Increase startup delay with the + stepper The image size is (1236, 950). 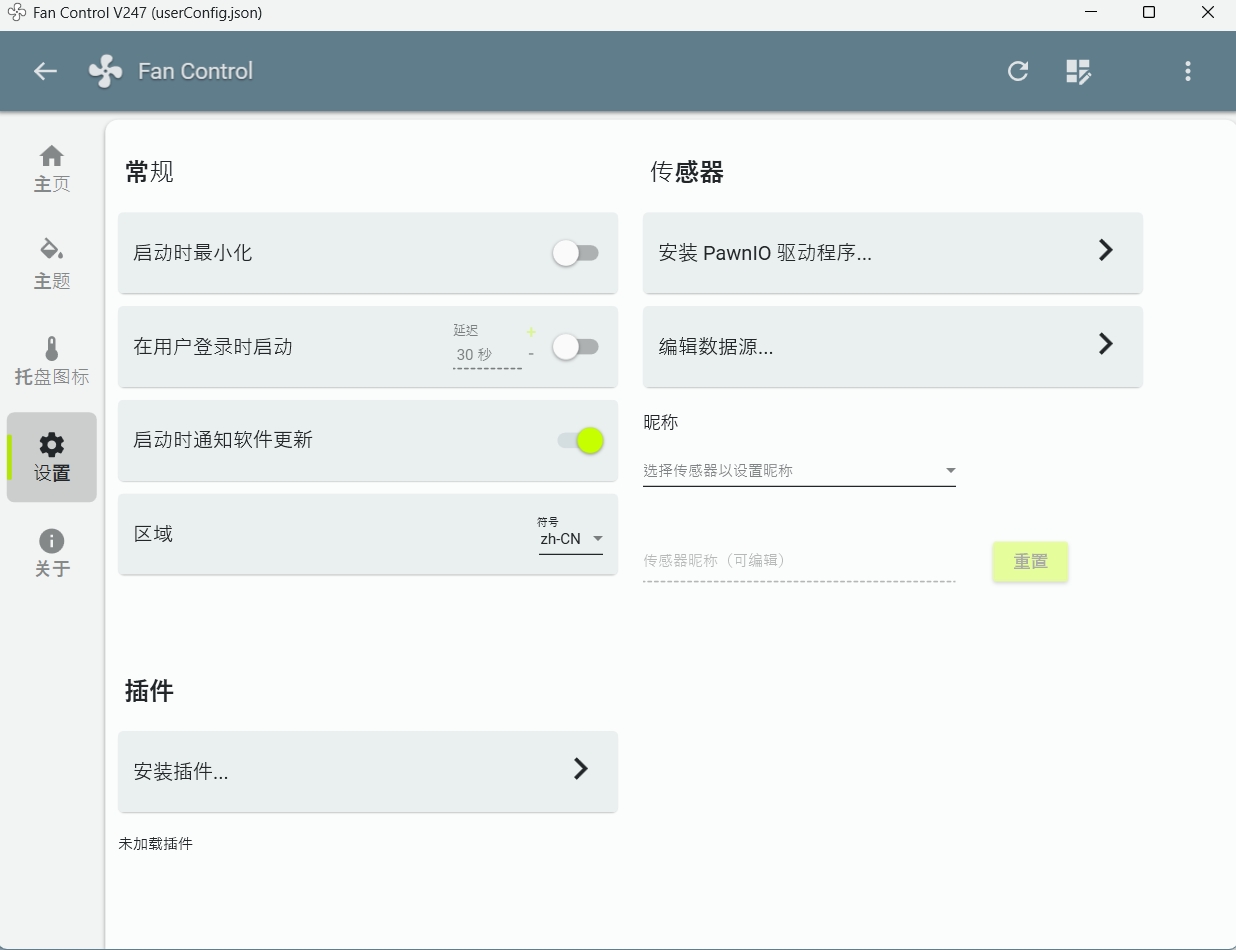[531, 331]
